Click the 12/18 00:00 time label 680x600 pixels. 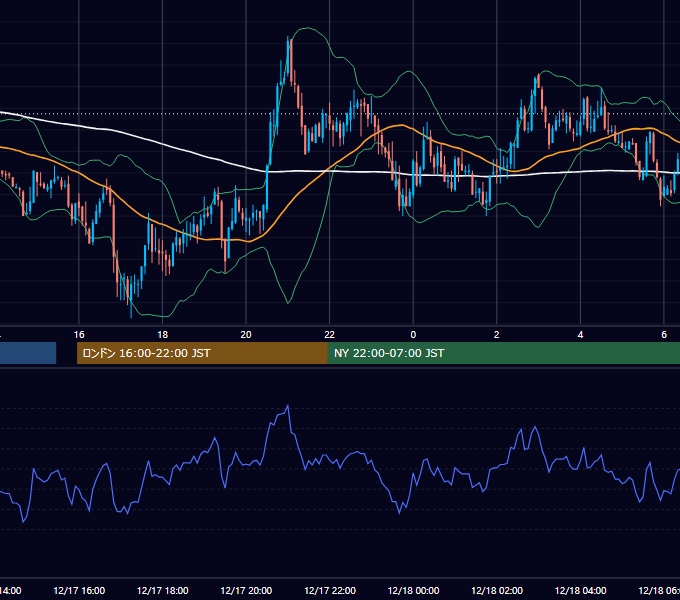413,590
